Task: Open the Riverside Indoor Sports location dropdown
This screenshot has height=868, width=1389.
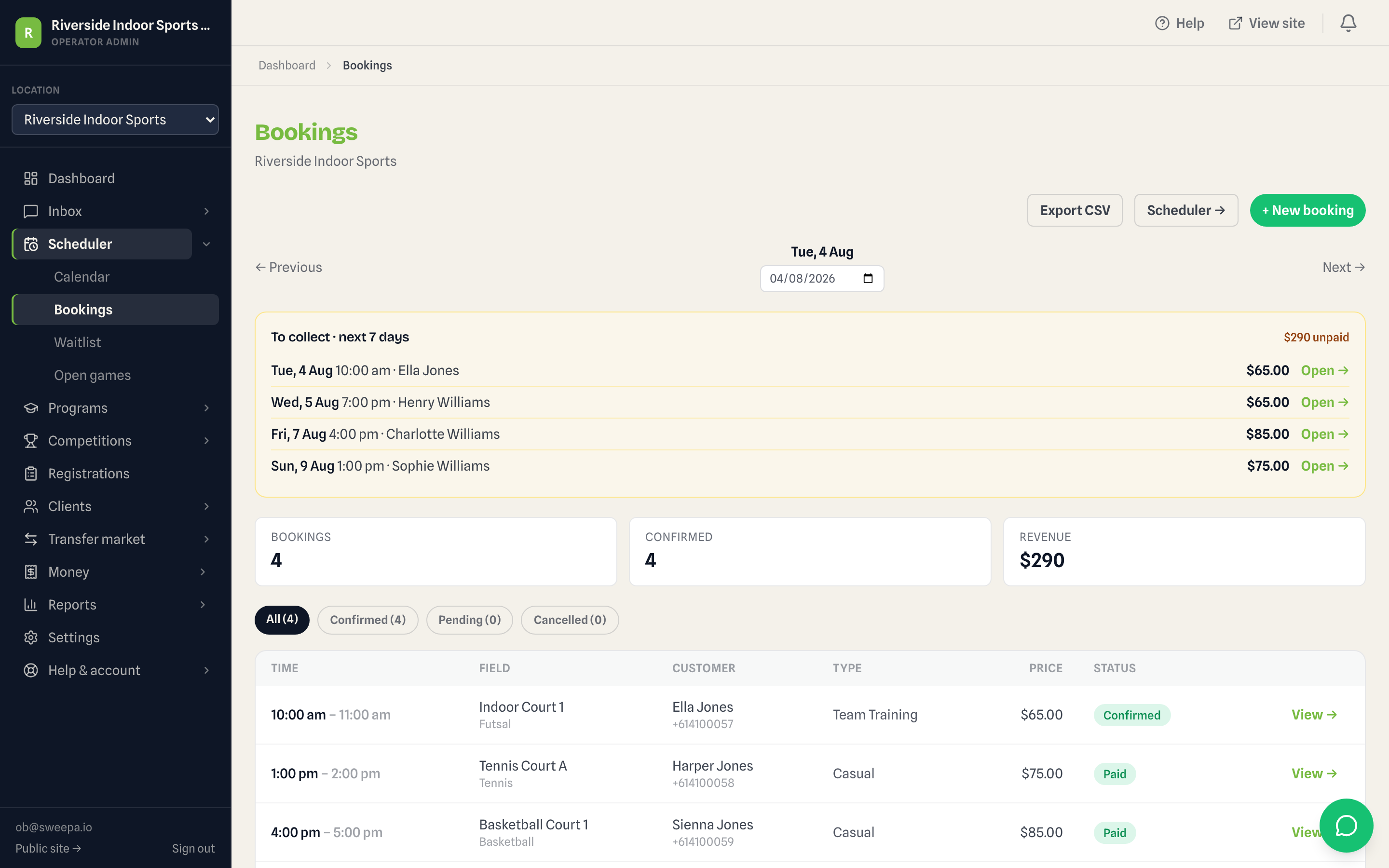Action: (115, 120)
